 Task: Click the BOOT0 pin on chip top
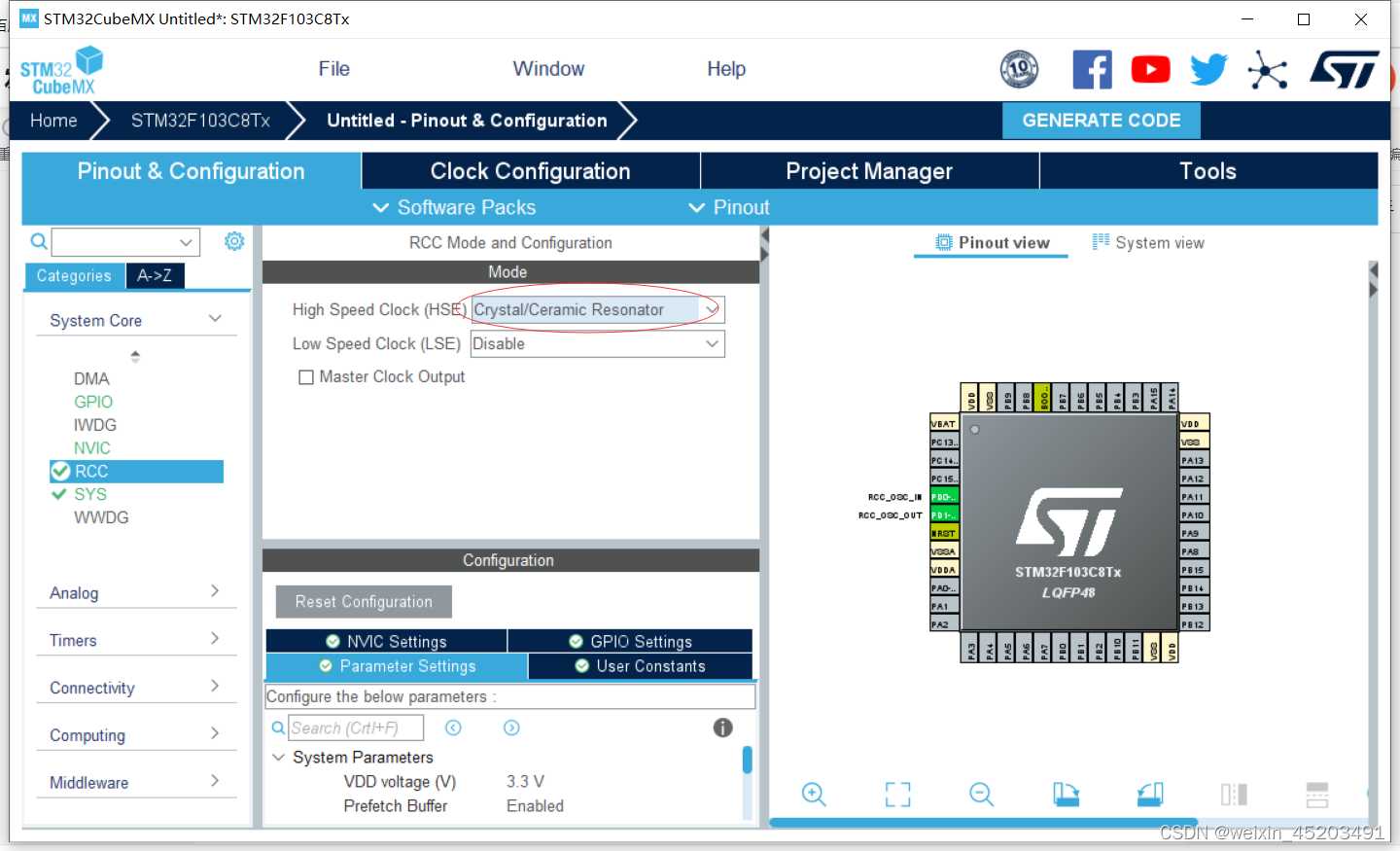pos(1043,398)
